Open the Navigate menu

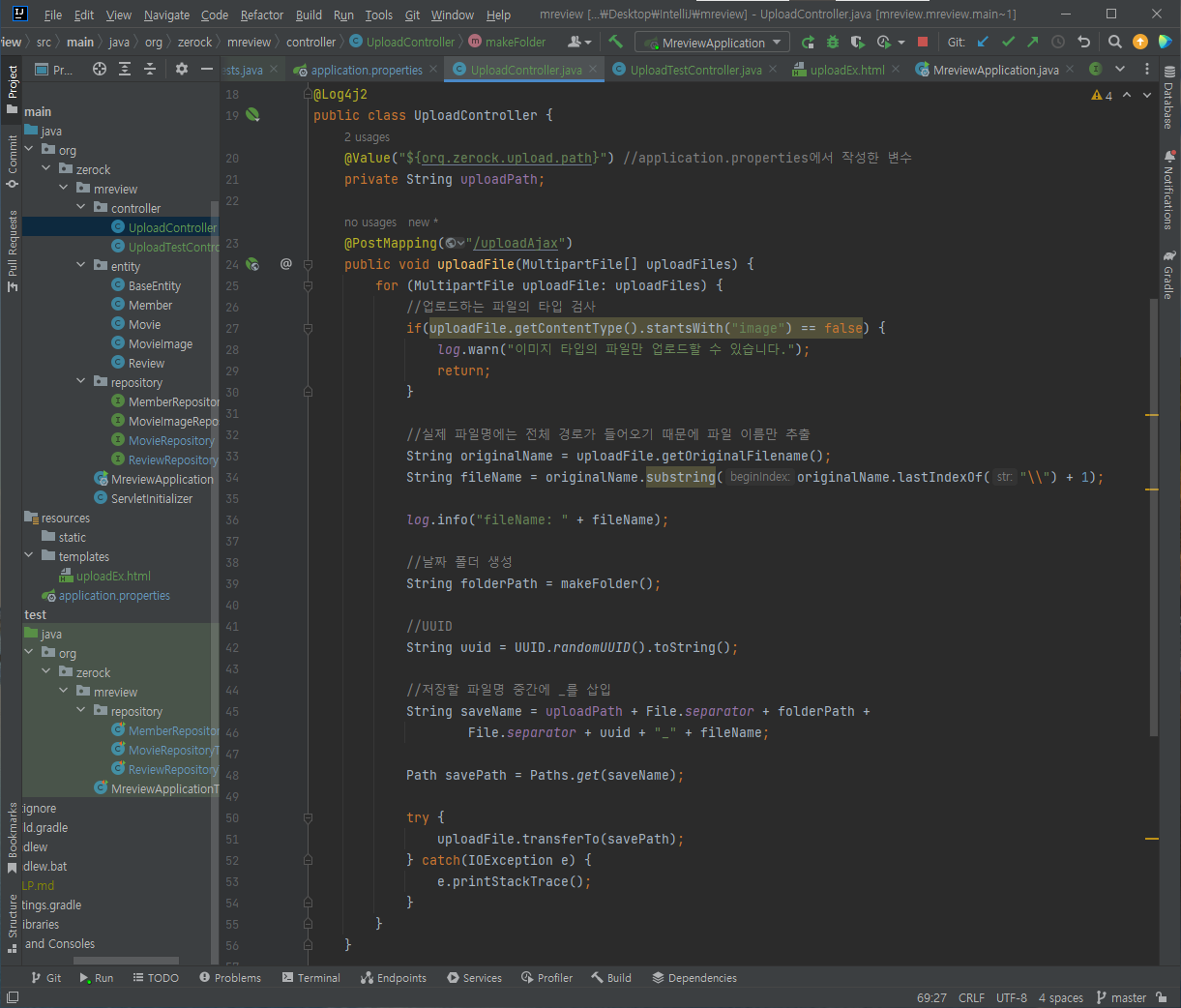pyautogui.click(x=166, y=15)
